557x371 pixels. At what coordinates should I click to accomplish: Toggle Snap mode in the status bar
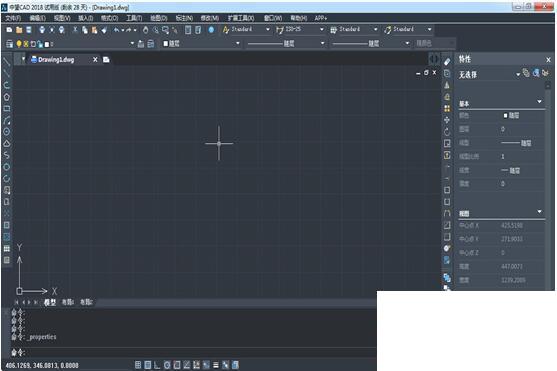(x=138, y=365)
